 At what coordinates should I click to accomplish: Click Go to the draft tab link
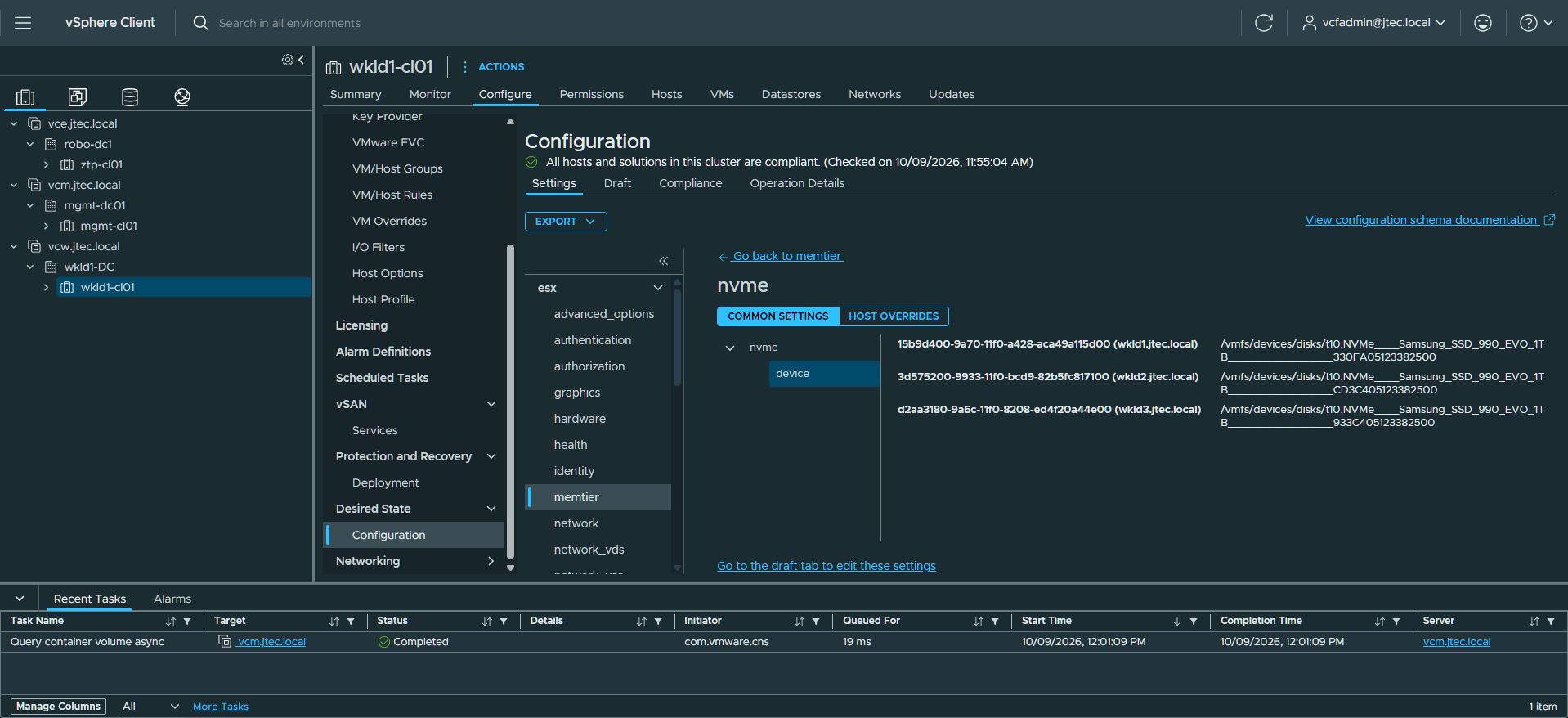coord(827,566)
